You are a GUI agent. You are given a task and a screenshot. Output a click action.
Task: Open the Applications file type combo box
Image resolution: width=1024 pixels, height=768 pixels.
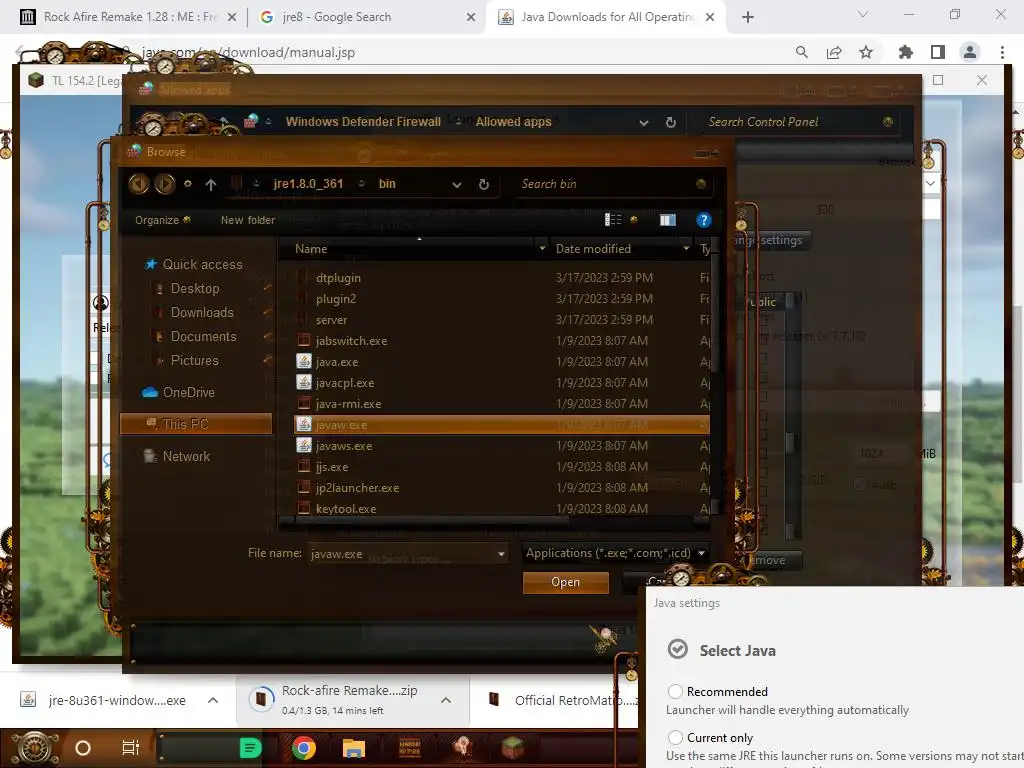pyautogui.click(x=615, y=553)
